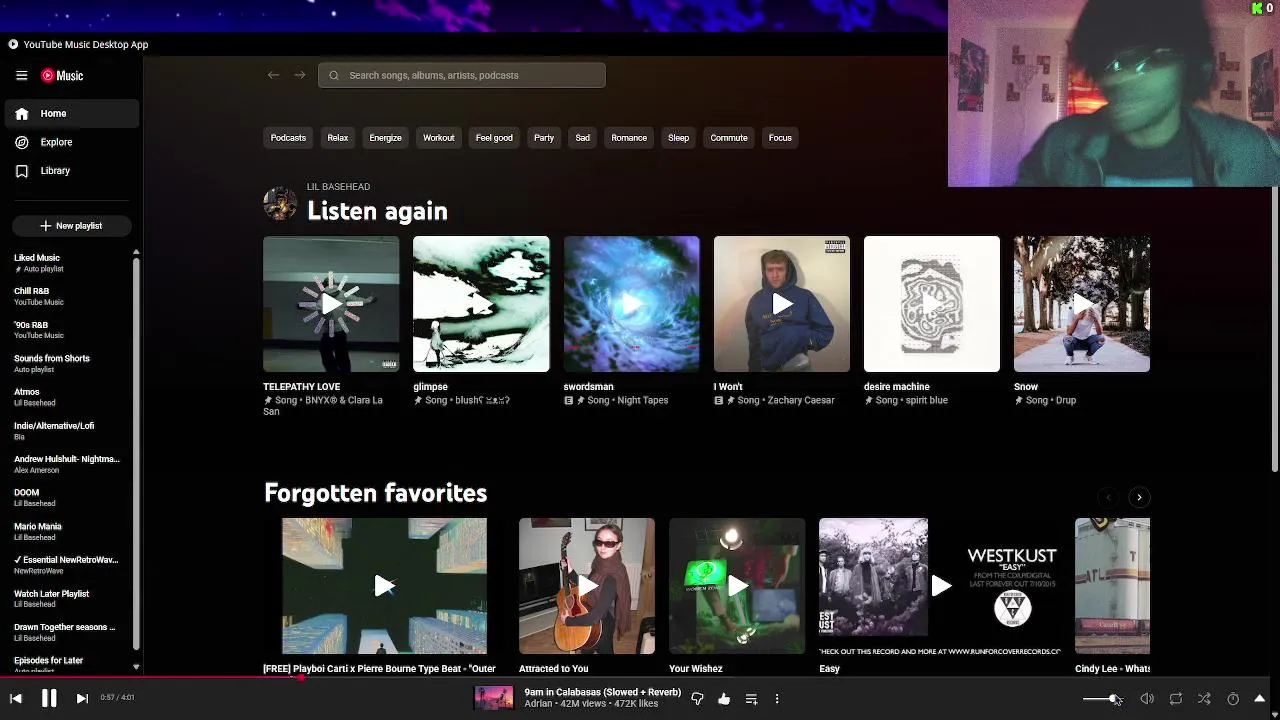1280x720 pixels.
Task: Select the Workout mood chip
Action: 438,138
